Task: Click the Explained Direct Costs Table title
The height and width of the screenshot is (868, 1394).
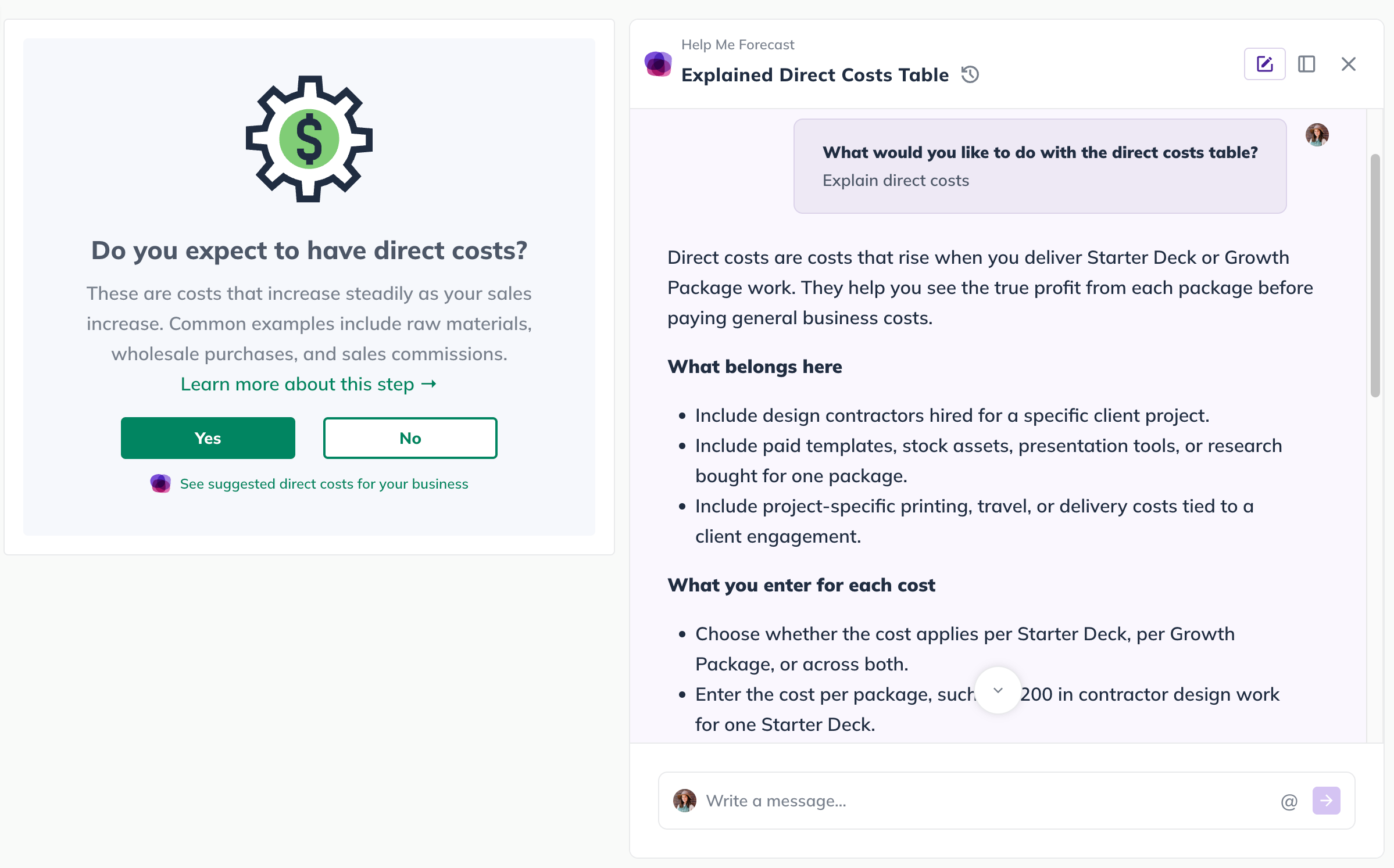Action: 815,75
